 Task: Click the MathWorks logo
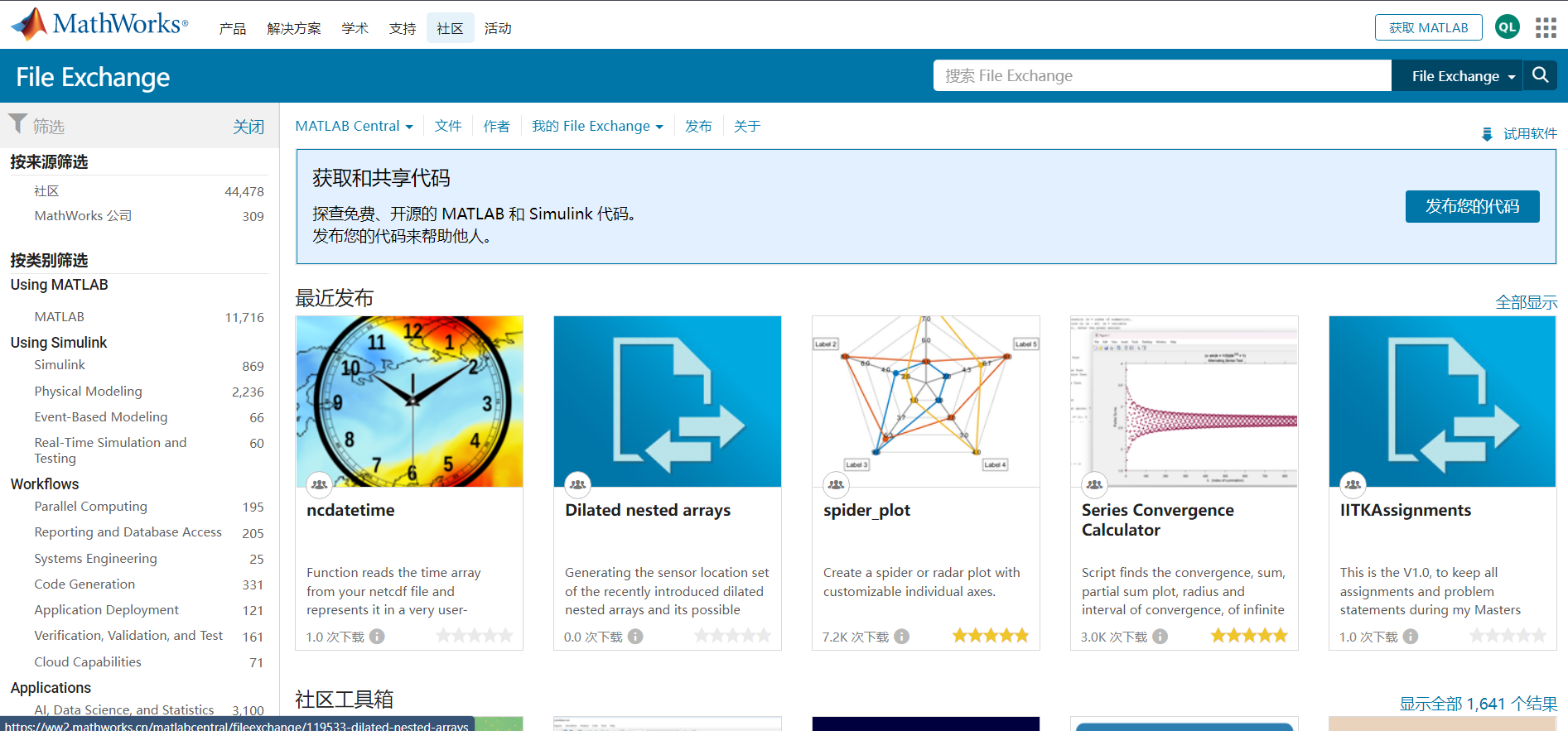[99, 24]
